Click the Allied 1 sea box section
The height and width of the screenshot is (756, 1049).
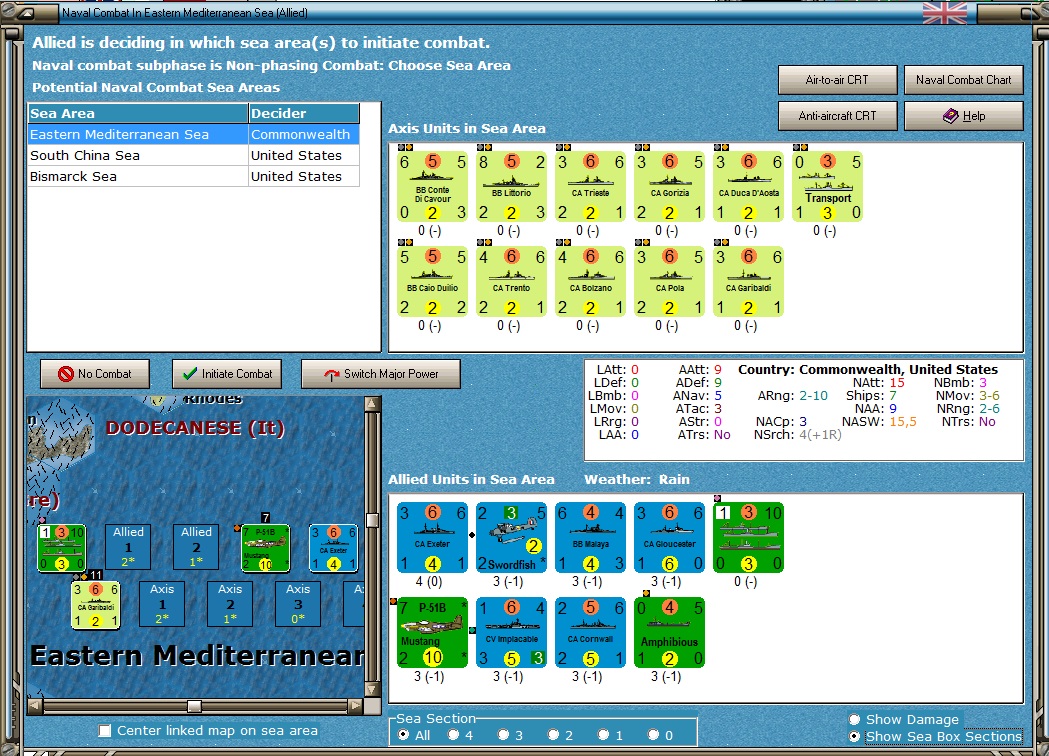click(x=128, y=547)
